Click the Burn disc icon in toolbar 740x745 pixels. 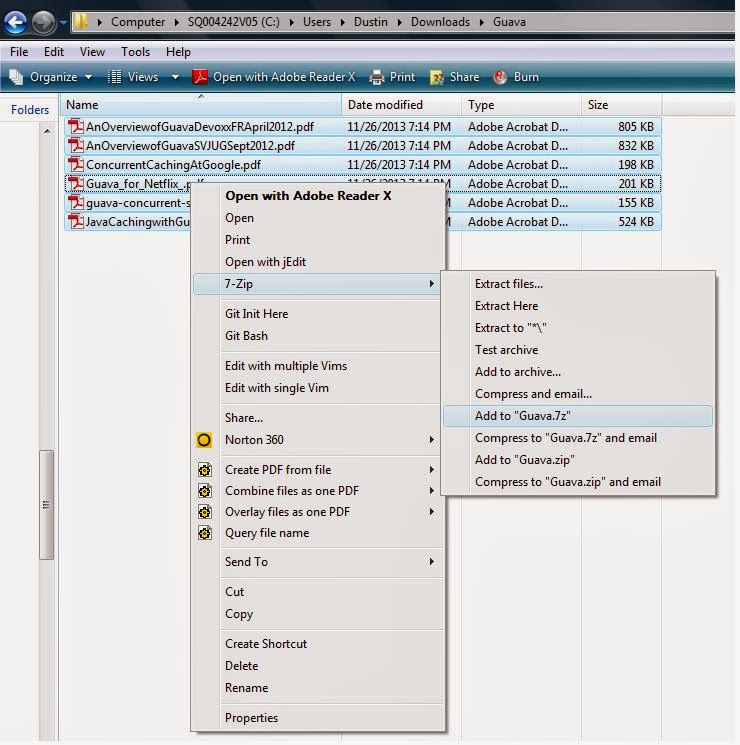point(500,77)
